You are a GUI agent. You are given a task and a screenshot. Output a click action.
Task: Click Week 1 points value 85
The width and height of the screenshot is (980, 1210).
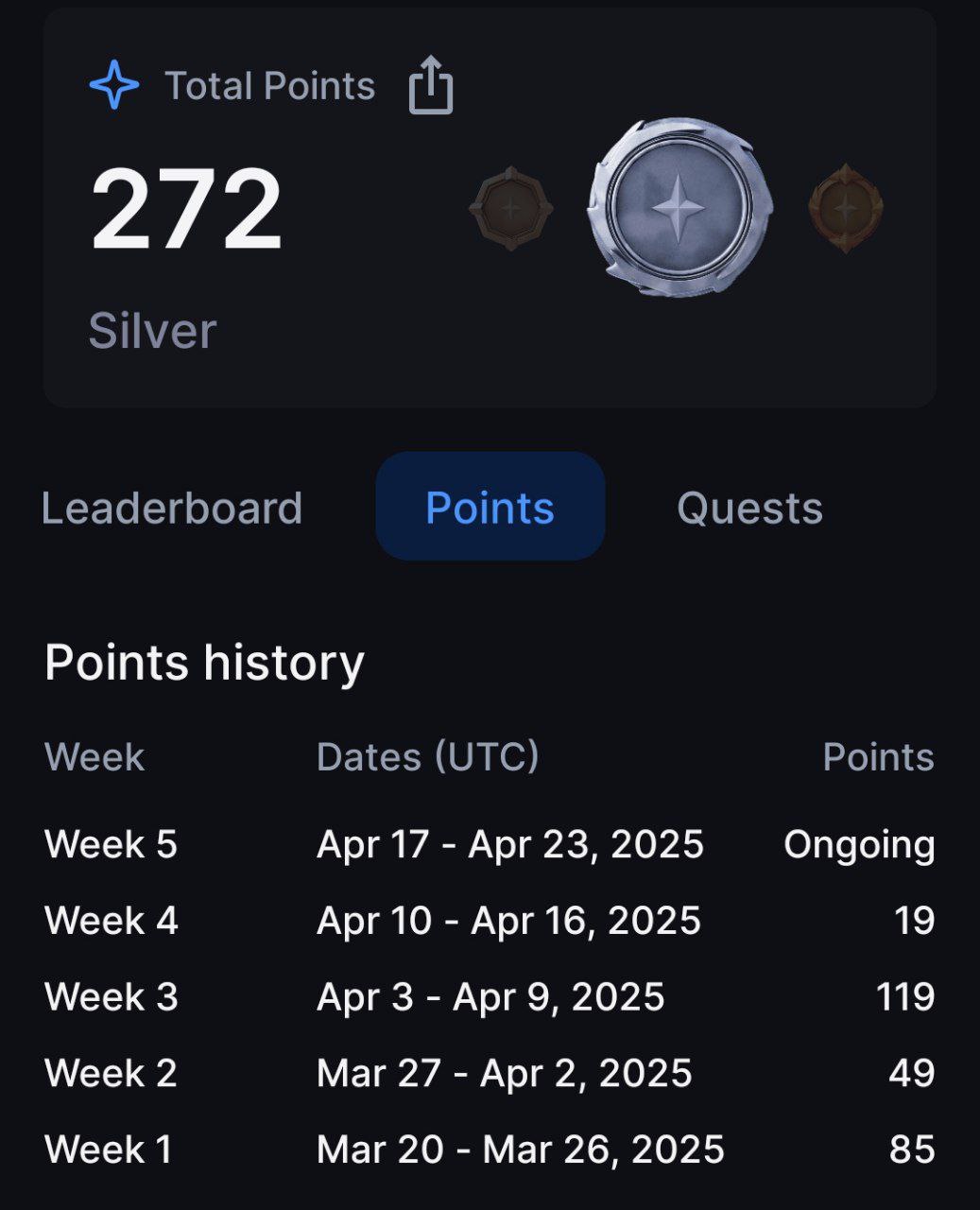tap(912, 1149)
